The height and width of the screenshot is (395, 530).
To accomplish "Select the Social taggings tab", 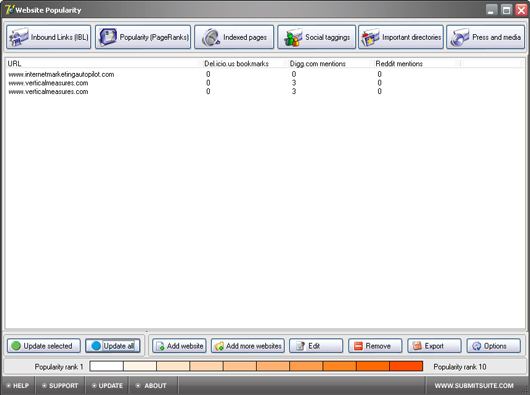I will coord(317,37).
